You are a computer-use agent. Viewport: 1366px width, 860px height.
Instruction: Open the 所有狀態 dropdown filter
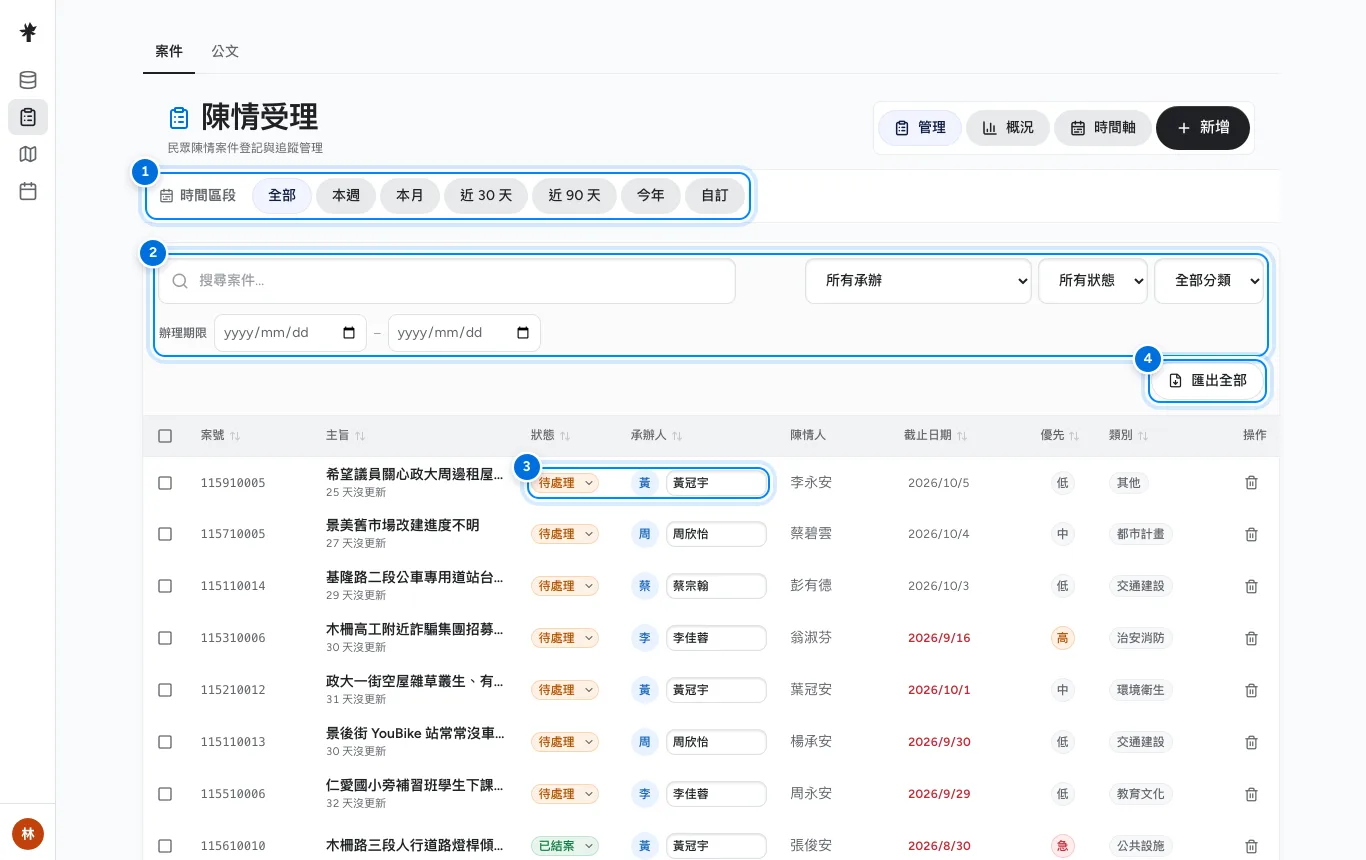point(1093,281)
